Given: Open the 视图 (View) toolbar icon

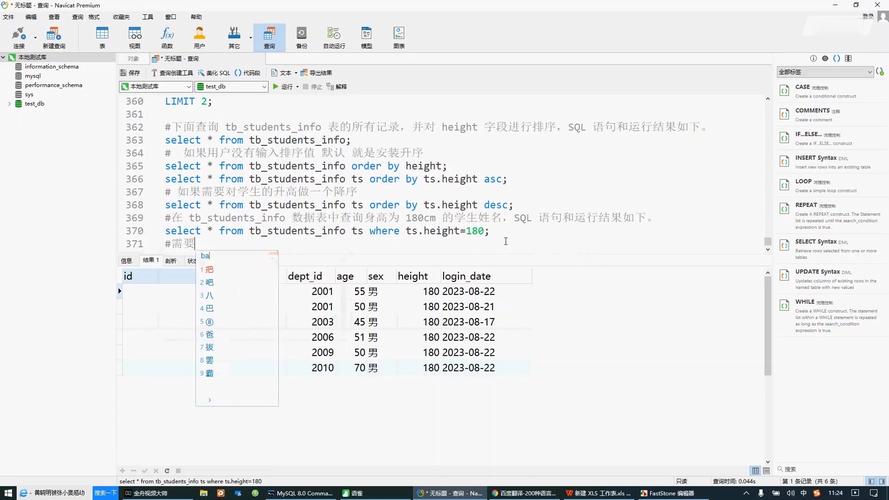Looking at the screenshot, I should [x=135, y=37].
